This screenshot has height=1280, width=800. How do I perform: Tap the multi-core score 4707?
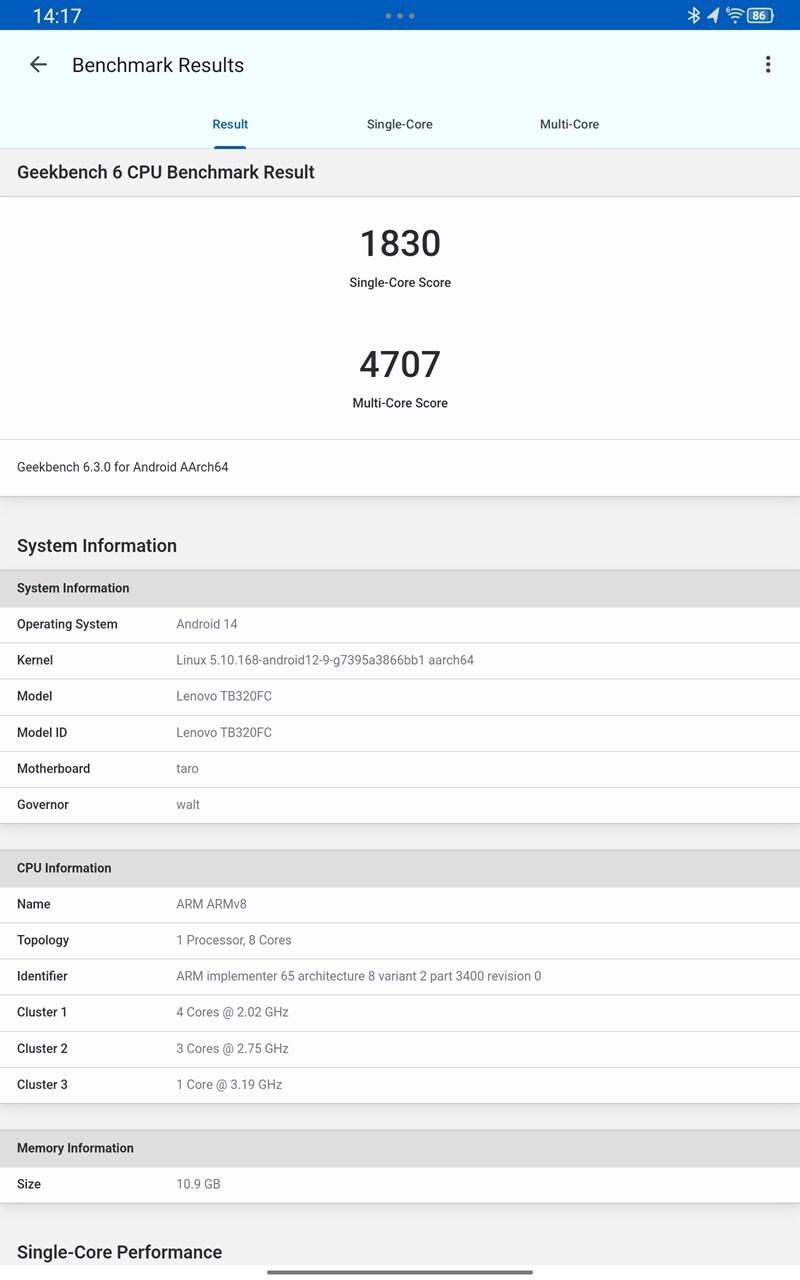pos(400,364)
